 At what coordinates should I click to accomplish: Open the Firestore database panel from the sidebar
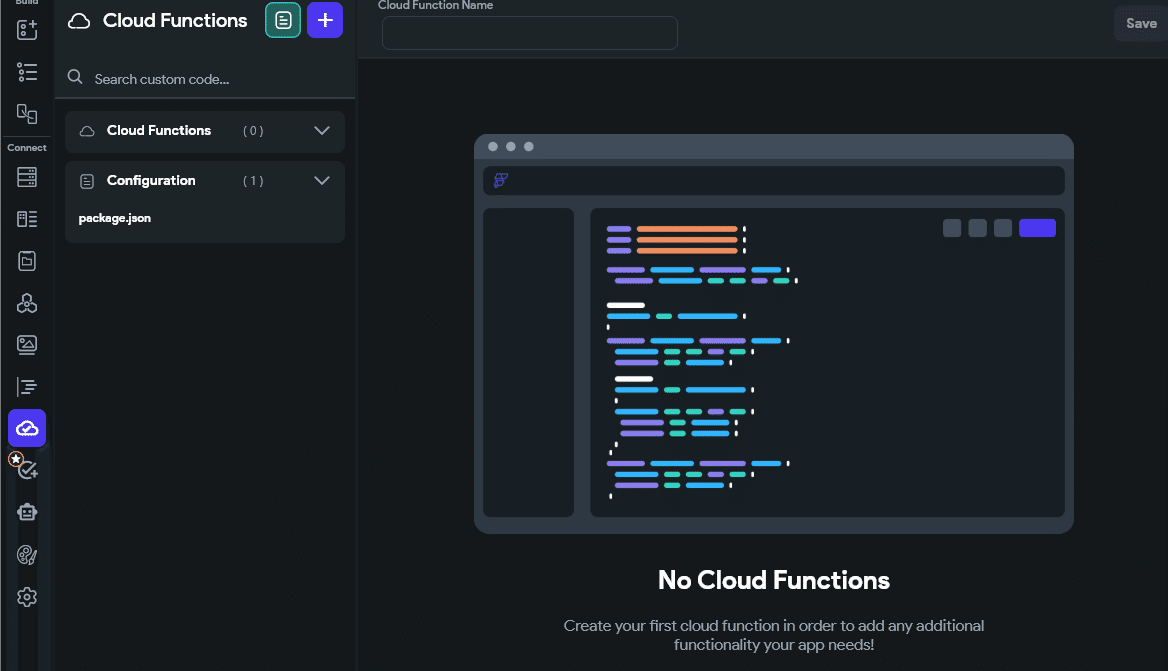[x=27, y=177]
